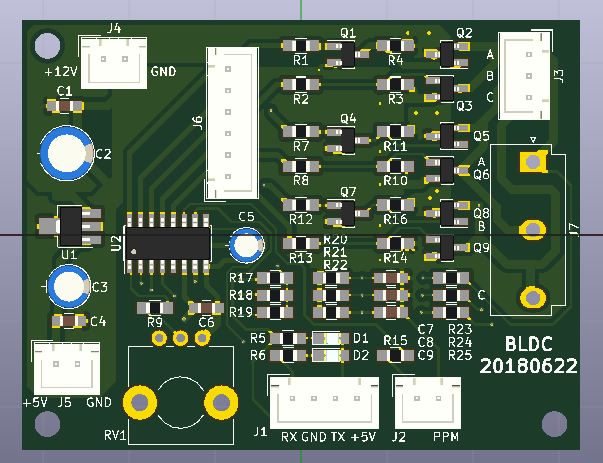The image size is (603, 463).
Task: Click the R12 resistor
Action: pyautogui.click(x=301, y=205)
